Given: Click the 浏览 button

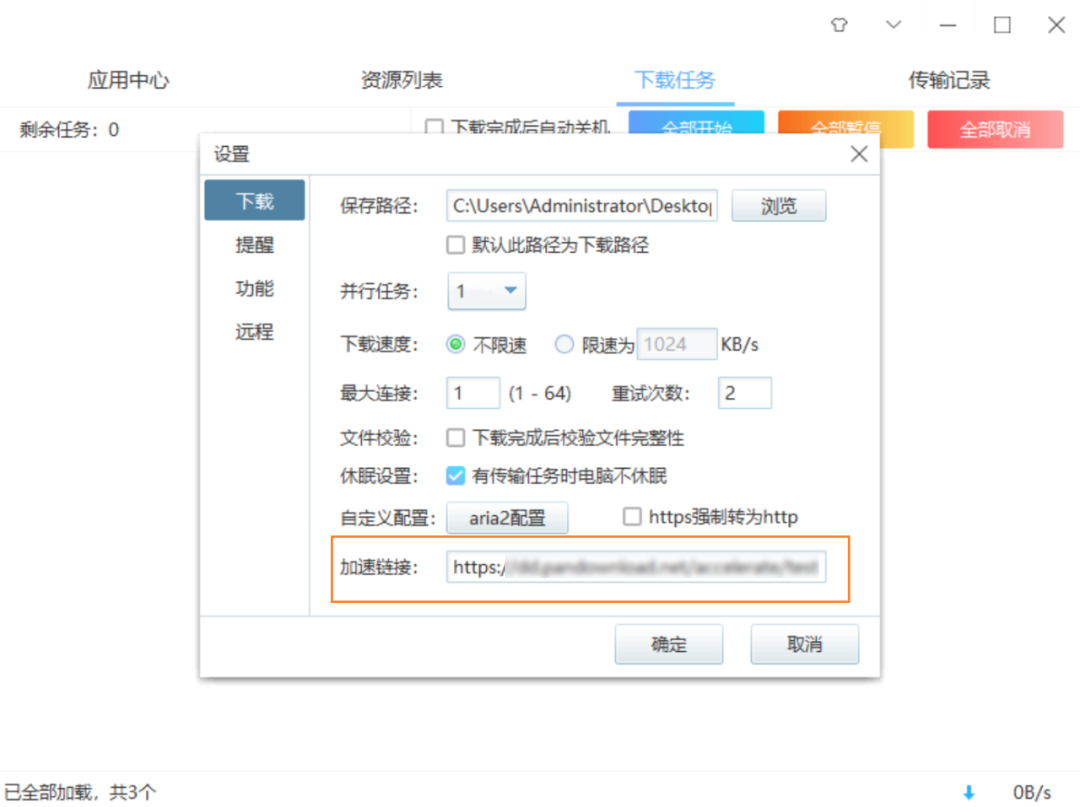Looking at the screenshot, I should point(778,206).
